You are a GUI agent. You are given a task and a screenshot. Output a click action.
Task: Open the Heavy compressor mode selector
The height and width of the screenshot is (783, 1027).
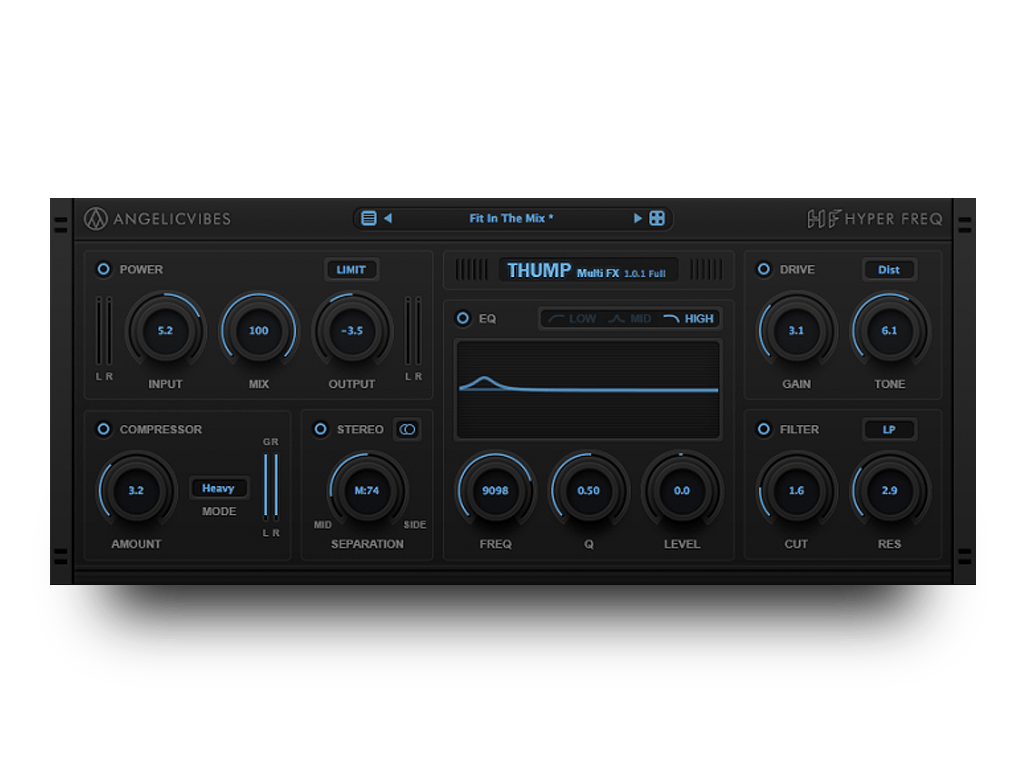(219, 488)
